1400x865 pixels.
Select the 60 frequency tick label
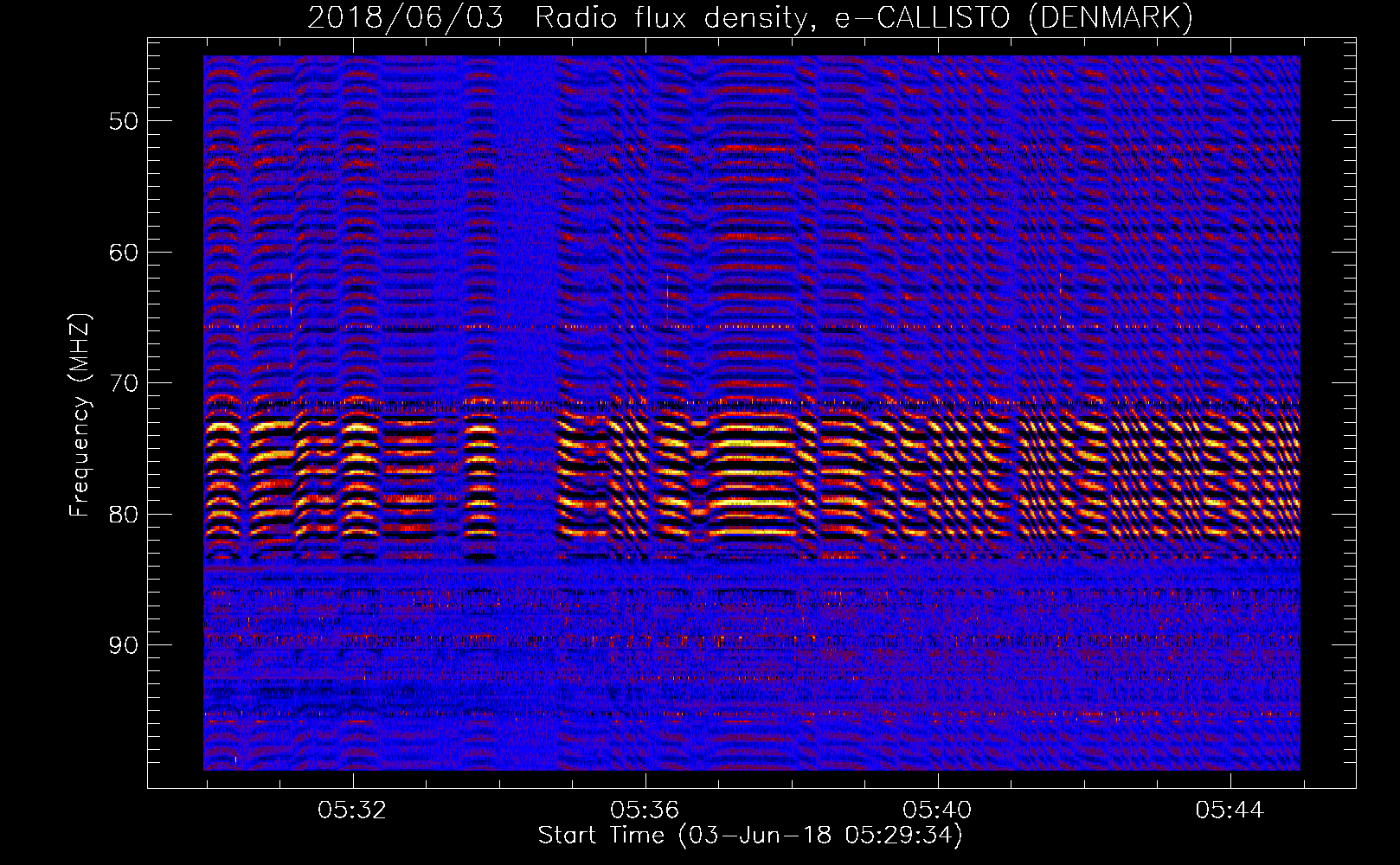click(123, 253)
